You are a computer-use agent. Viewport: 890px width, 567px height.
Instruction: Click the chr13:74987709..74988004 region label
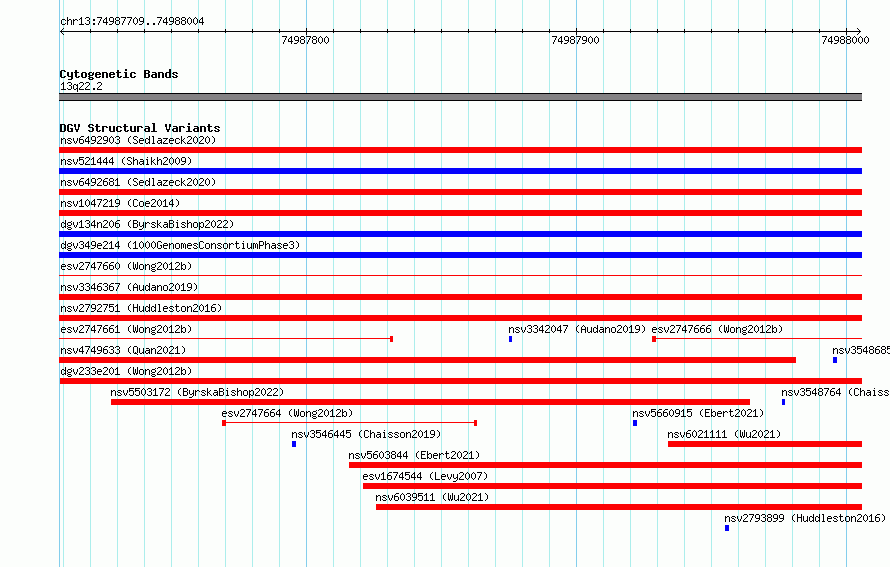pyautogui.click(x=132, y=22)
